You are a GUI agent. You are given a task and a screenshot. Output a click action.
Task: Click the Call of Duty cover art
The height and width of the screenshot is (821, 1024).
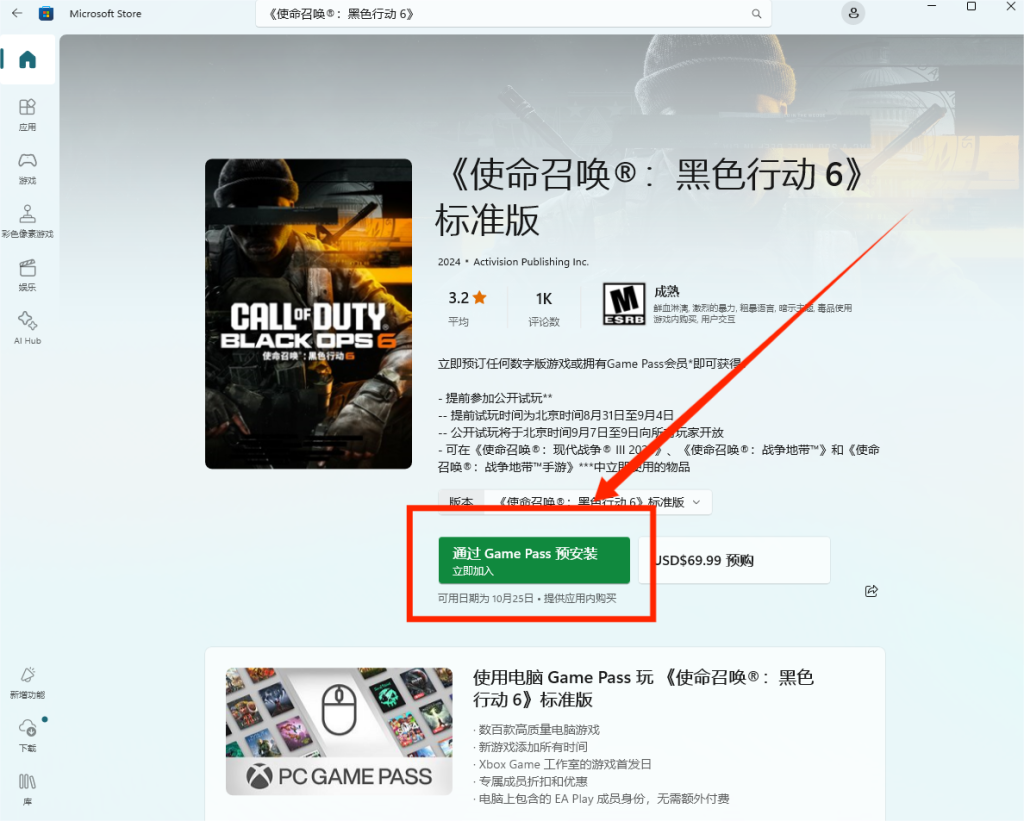308,314
